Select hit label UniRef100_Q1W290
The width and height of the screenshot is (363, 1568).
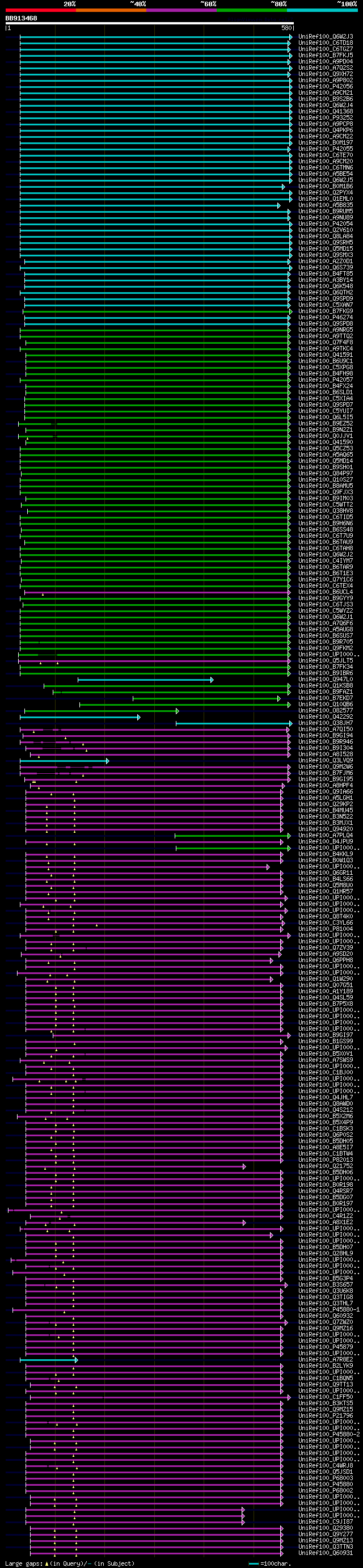pos(325,979)
